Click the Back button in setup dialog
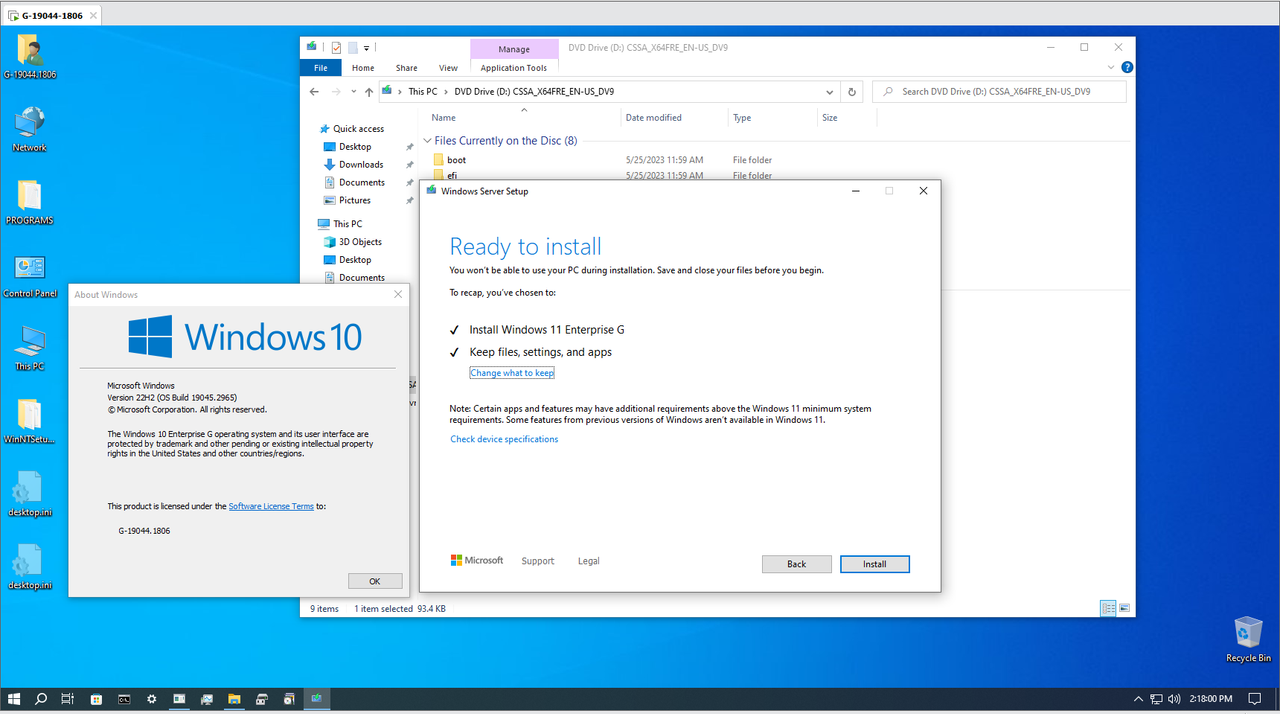This screenshot has height=714, width=1280. pos(796,564)
